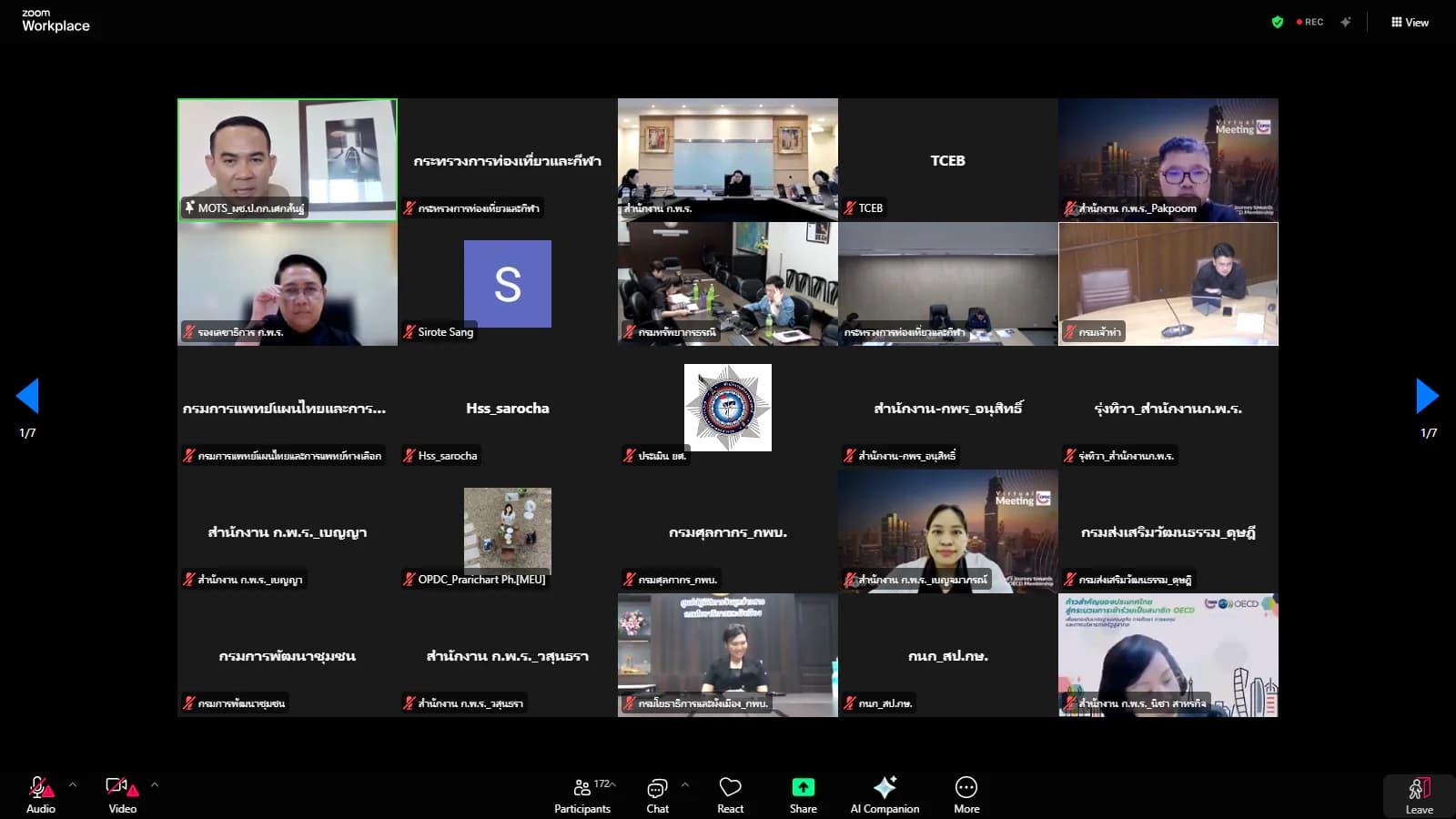1456x819 pixels.
Task: Go to previous gallery page arrow
Action: (27, 396)
